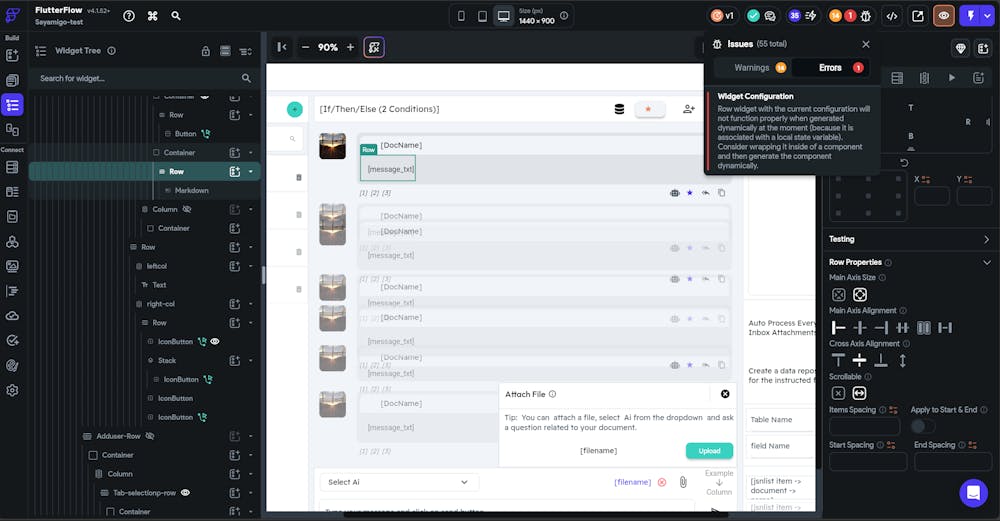Viewport: 1000px width, 521px height.
Task: Select the Text tree item
Action: tap(159, 285)
